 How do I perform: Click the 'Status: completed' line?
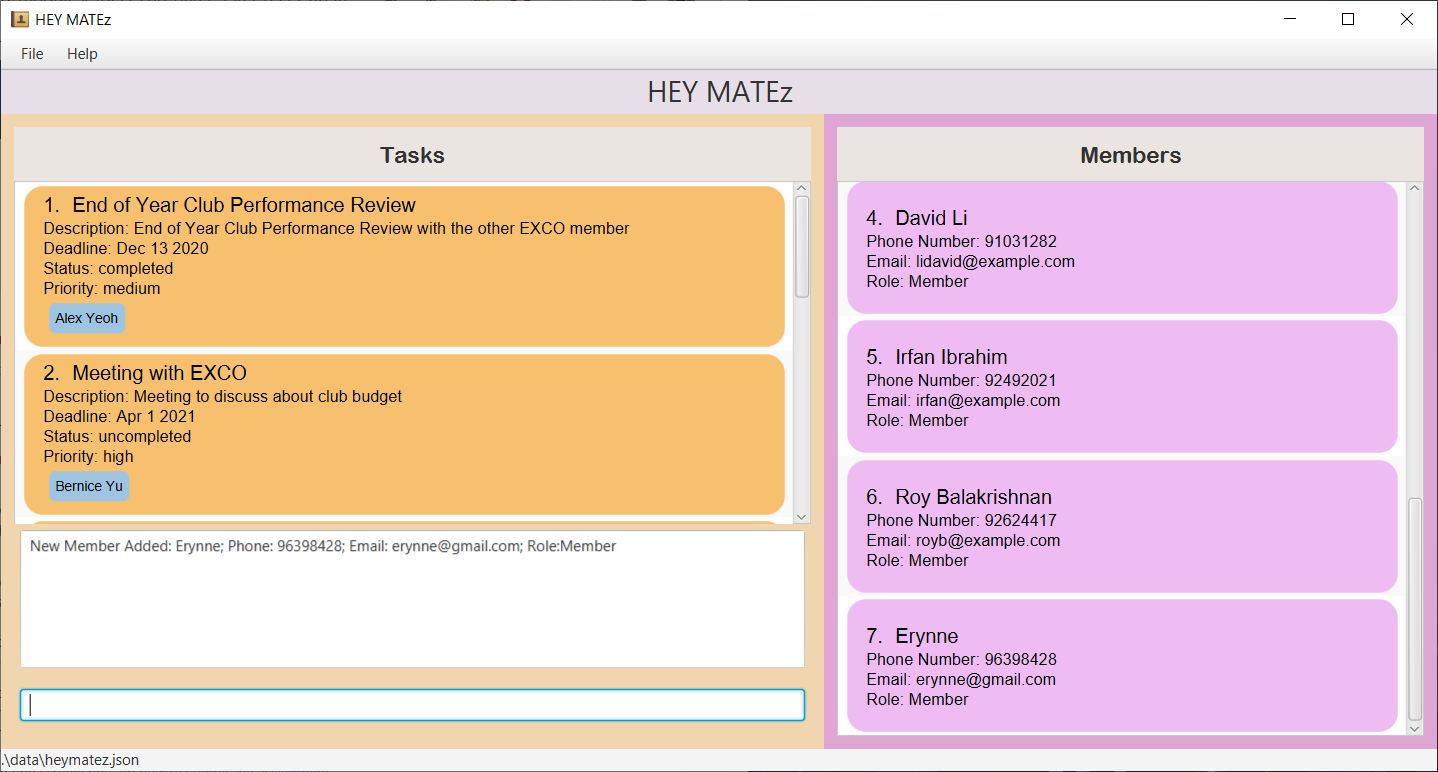[x=108, y=268]
